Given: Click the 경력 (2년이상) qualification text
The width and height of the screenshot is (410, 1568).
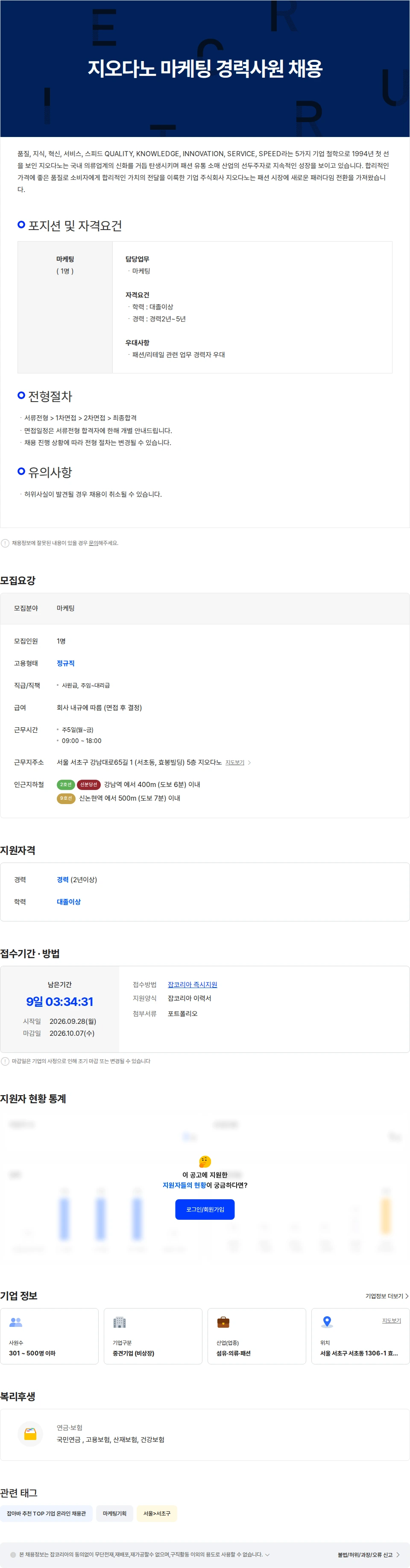Looking at the screenshot, I should click(x=77, y=880).
